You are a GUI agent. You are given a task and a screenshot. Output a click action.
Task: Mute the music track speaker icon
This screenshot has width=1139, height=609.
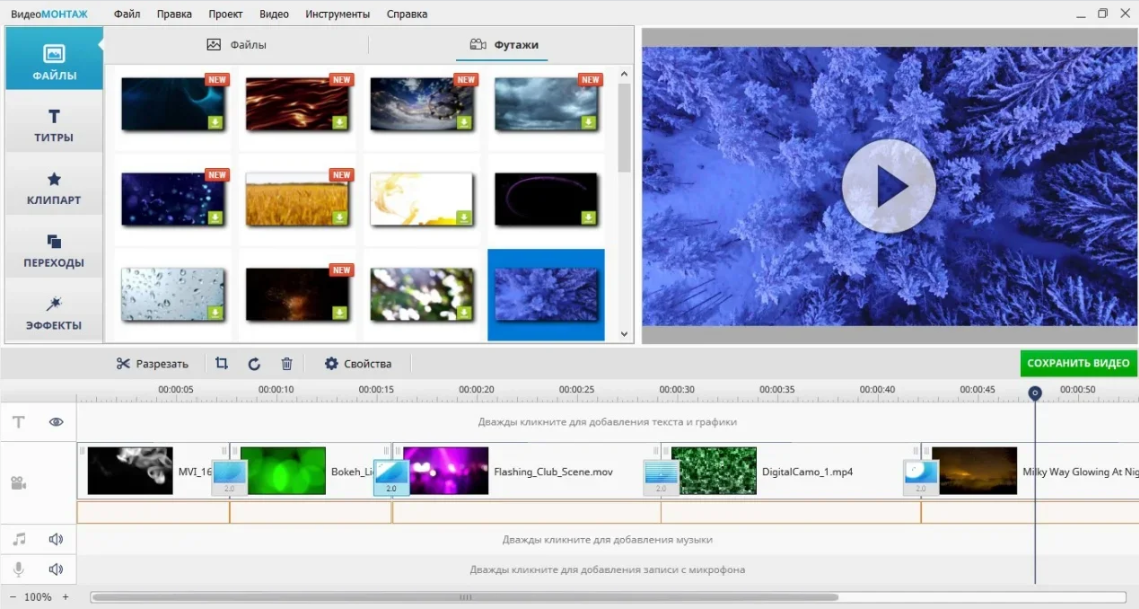56,539
